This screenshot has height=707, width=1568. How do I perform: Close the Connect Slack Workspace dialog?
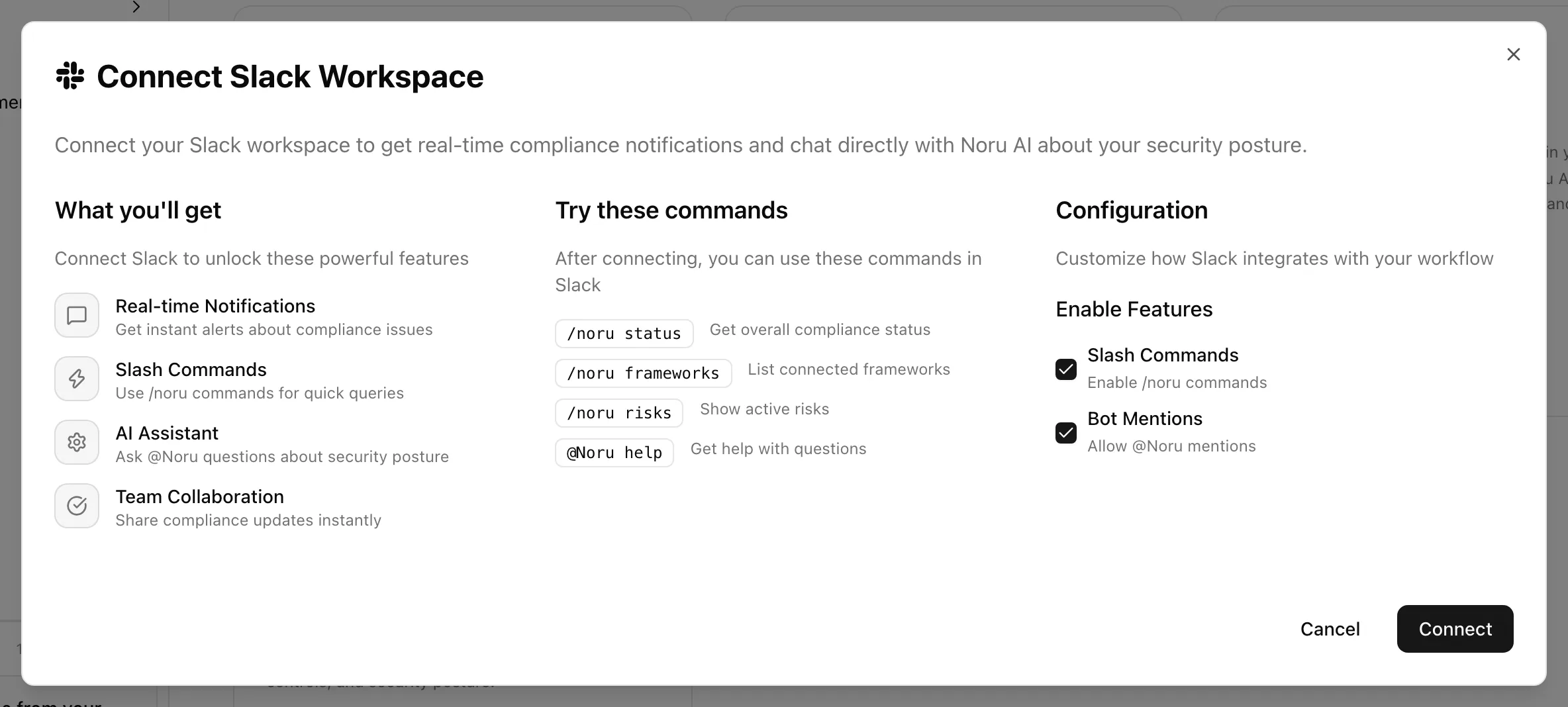[x=1514, y=54]
